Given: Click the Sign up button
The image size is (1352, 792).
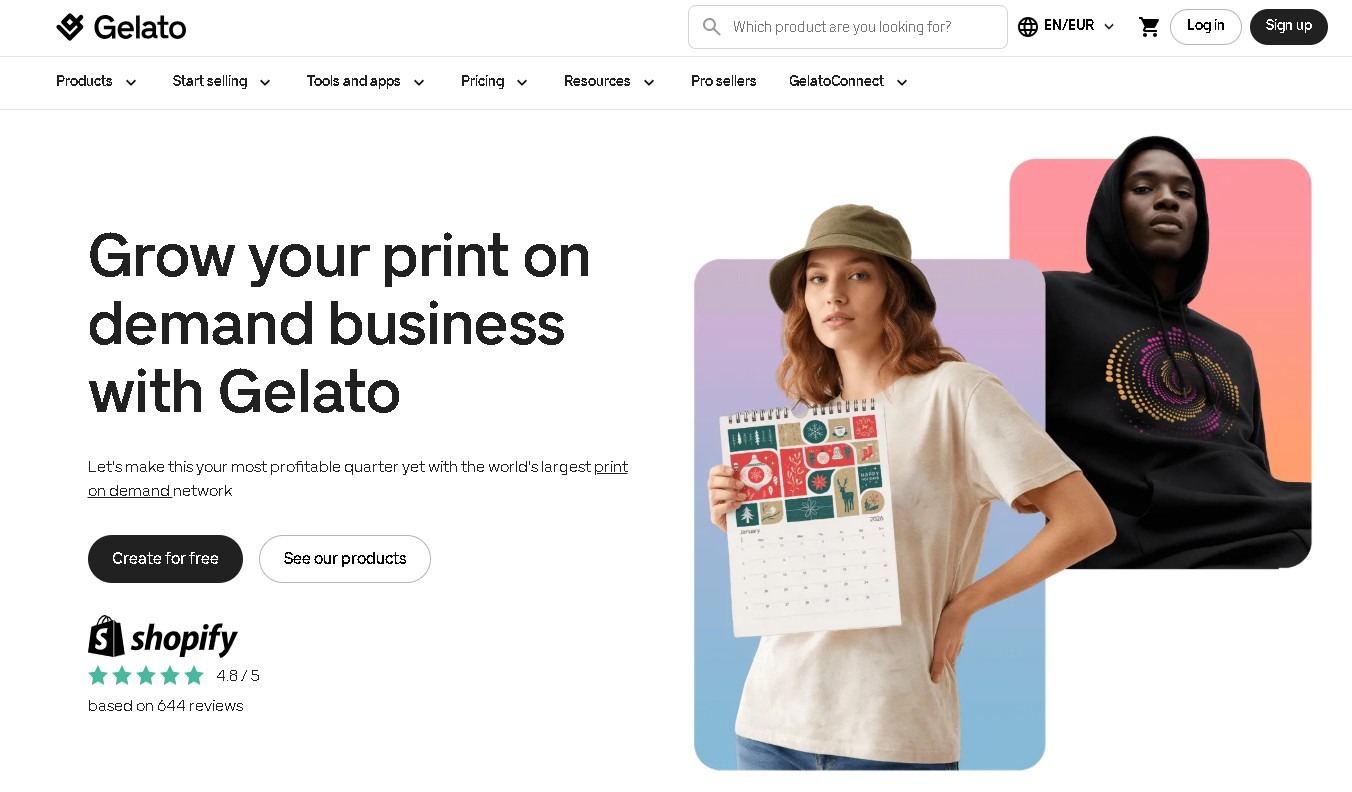Looking at the screenshot, I should [x=1288, y=27].
